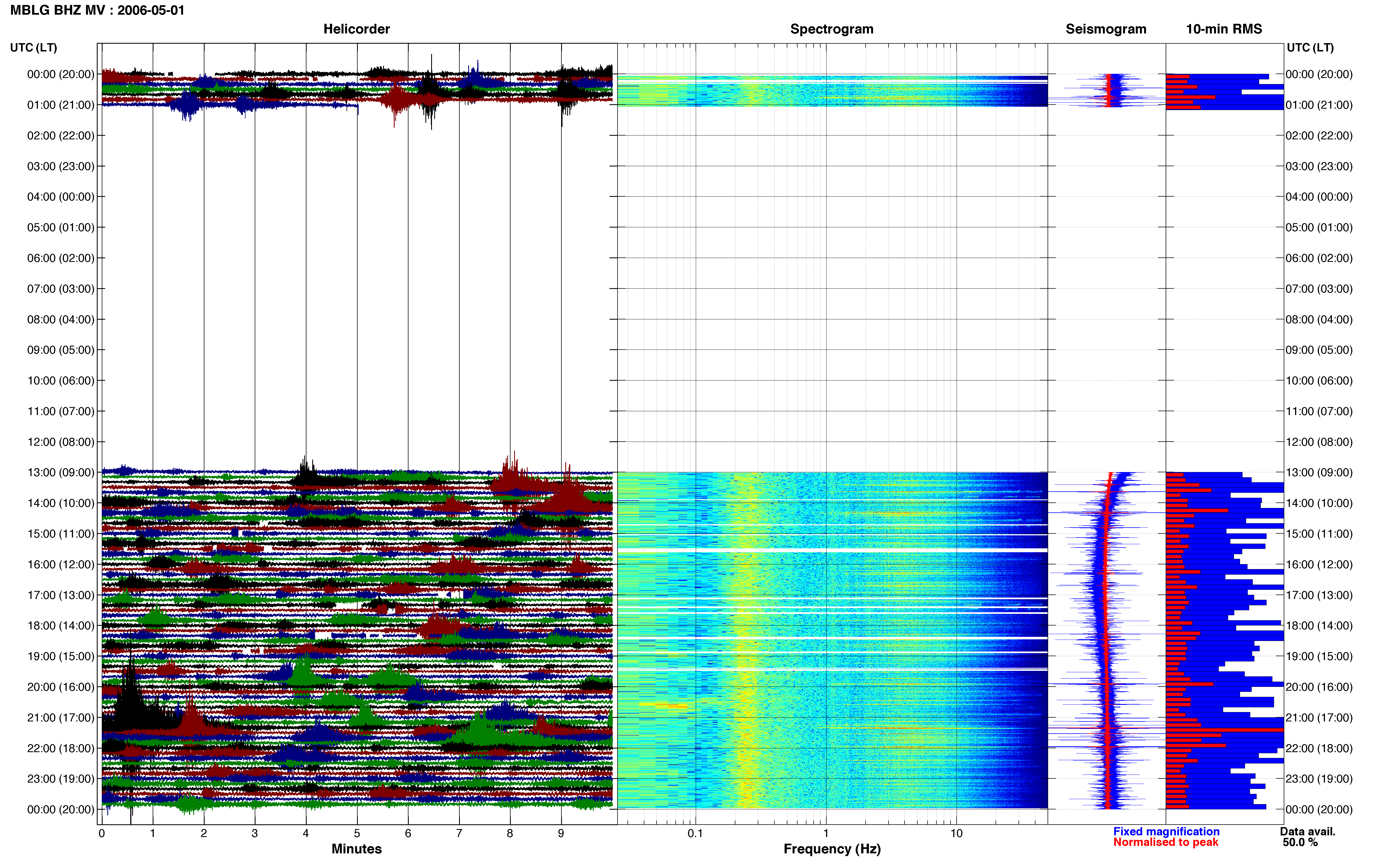Click left time label '09:00 (05:00)'
1388x868 pixels.
coord(61,350)
